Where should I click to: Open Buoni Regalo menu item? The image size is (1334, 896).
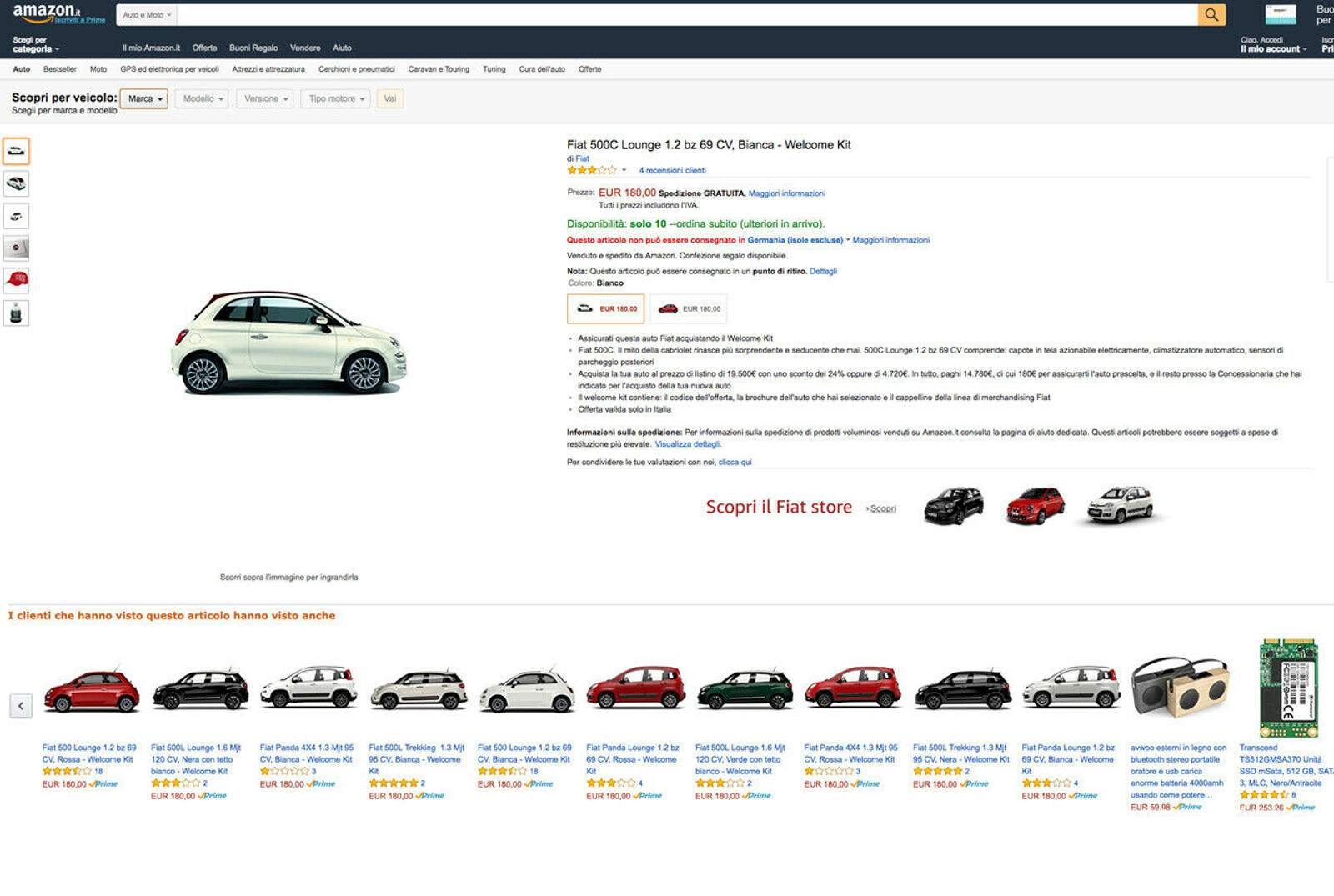click(x=253, y=48)
